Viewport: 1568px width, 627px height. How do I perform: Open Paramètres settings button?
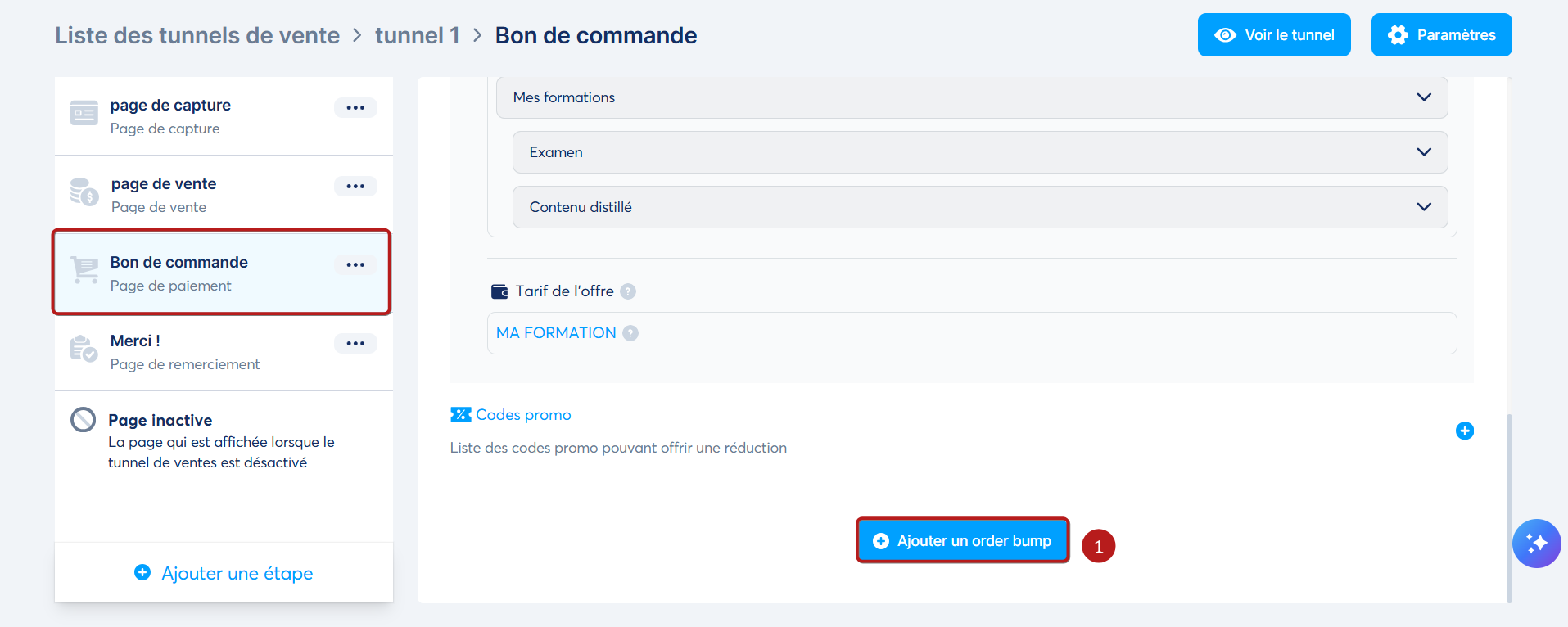pyautogui.click(x=1442, y=35)
